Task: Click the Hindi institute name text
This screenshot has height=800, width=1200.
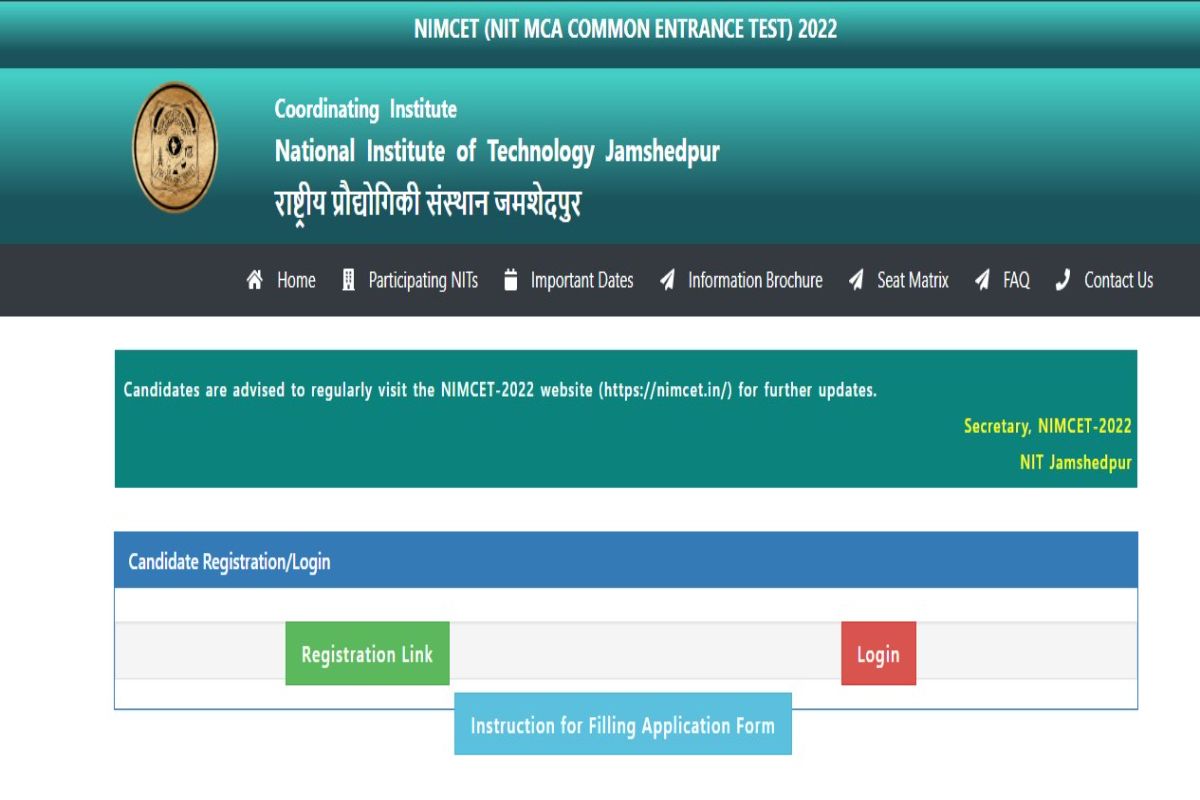Action: pyautogui.click(x=428, y=201)
